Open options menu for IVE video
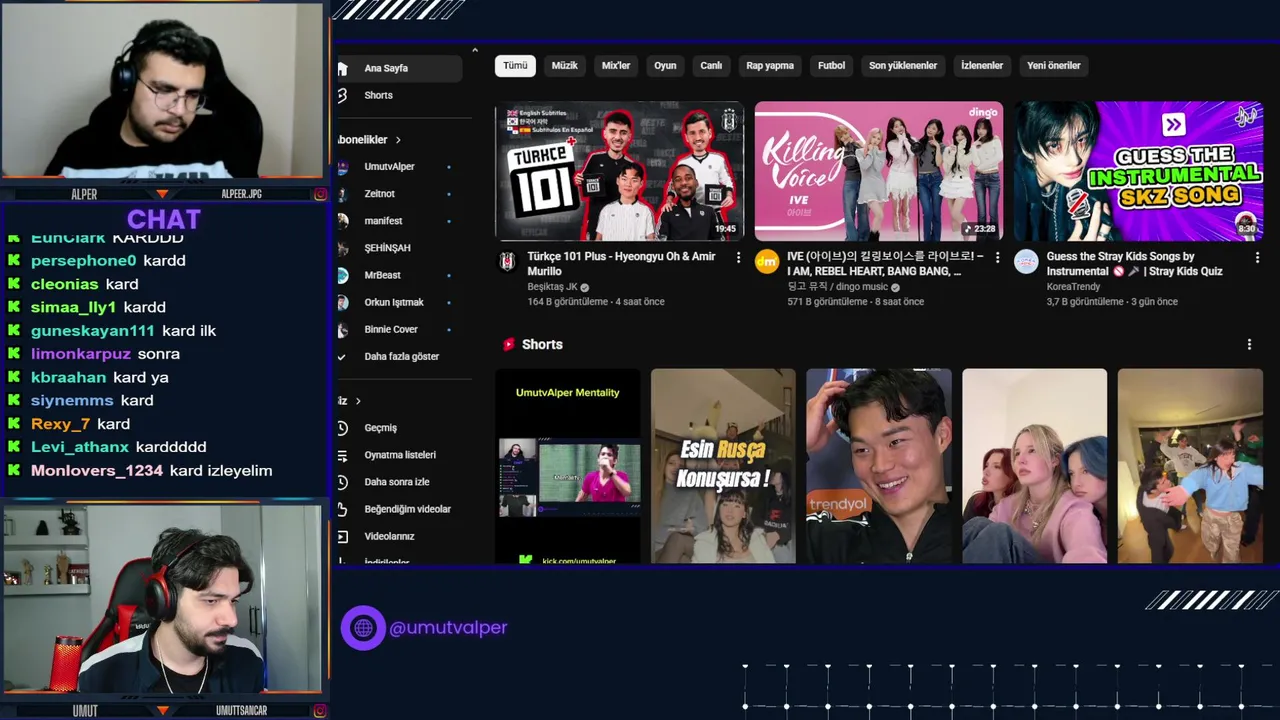Image resolution: width=1280 pixels, height=720 pixels. click(x=998, y=258)
